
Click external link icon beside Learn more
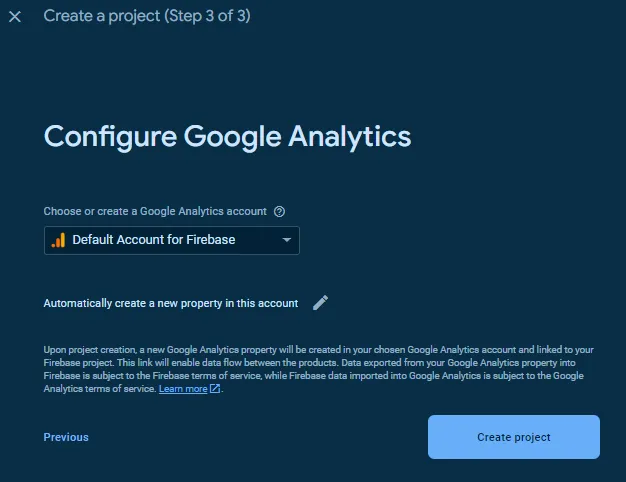[215, 388]
